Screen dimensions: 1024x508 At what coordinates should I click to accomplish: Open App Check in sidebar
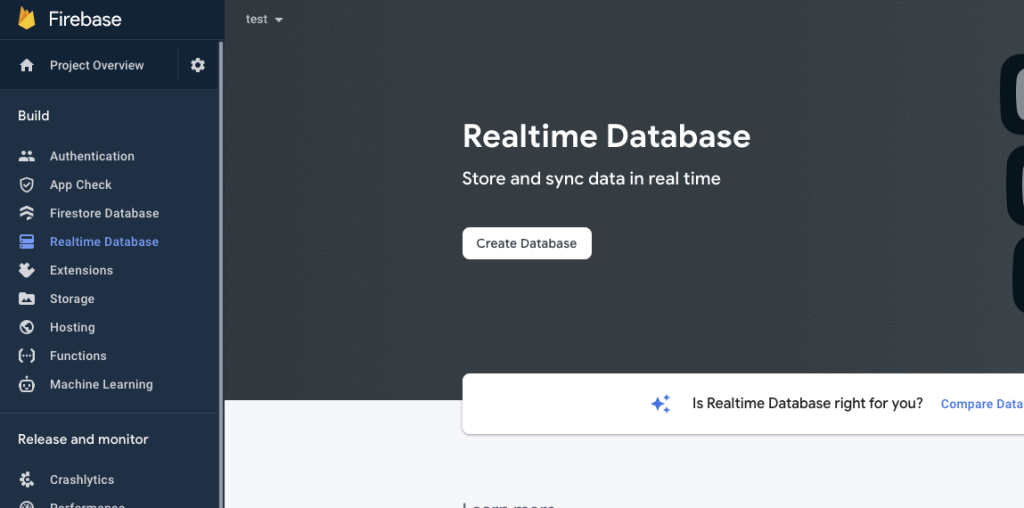point(80,185)
